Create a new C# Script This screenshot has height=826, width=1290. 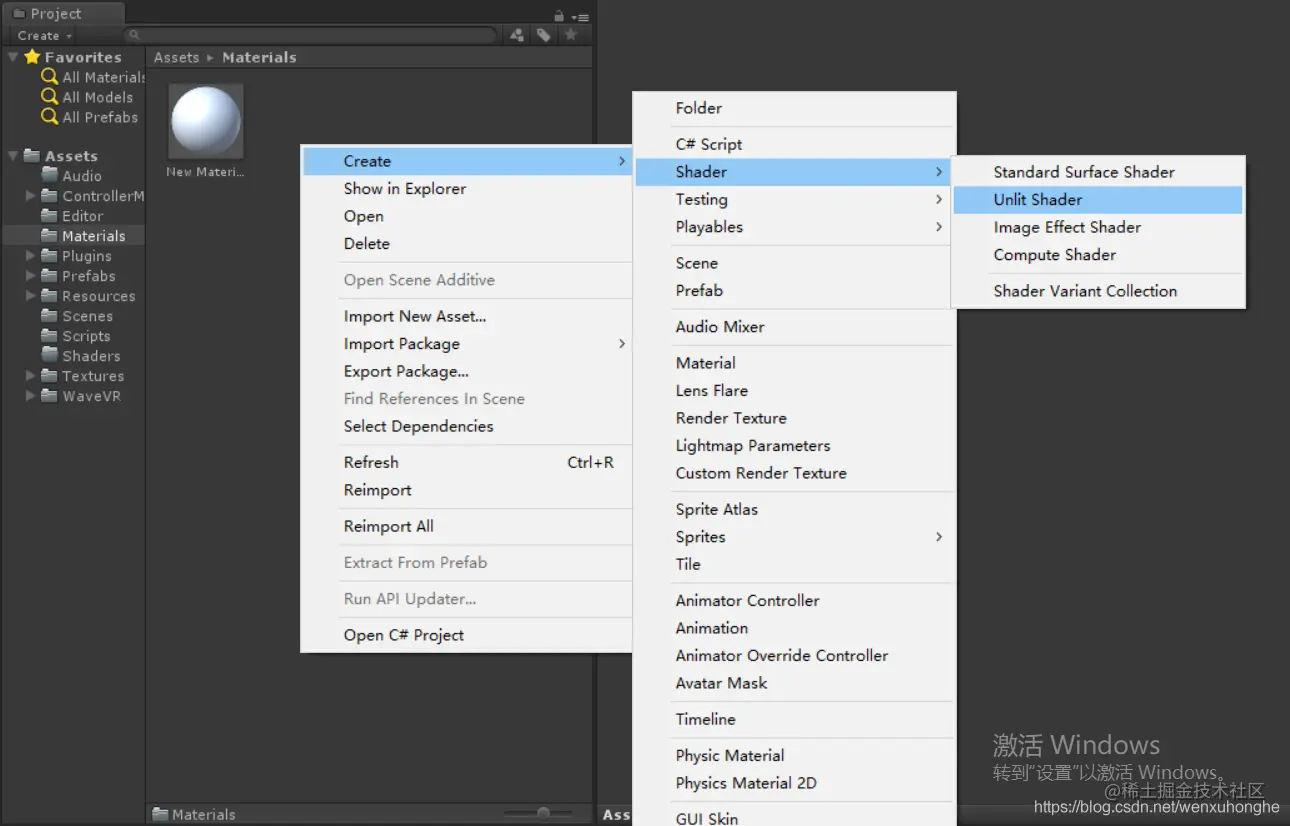point(795,144)
